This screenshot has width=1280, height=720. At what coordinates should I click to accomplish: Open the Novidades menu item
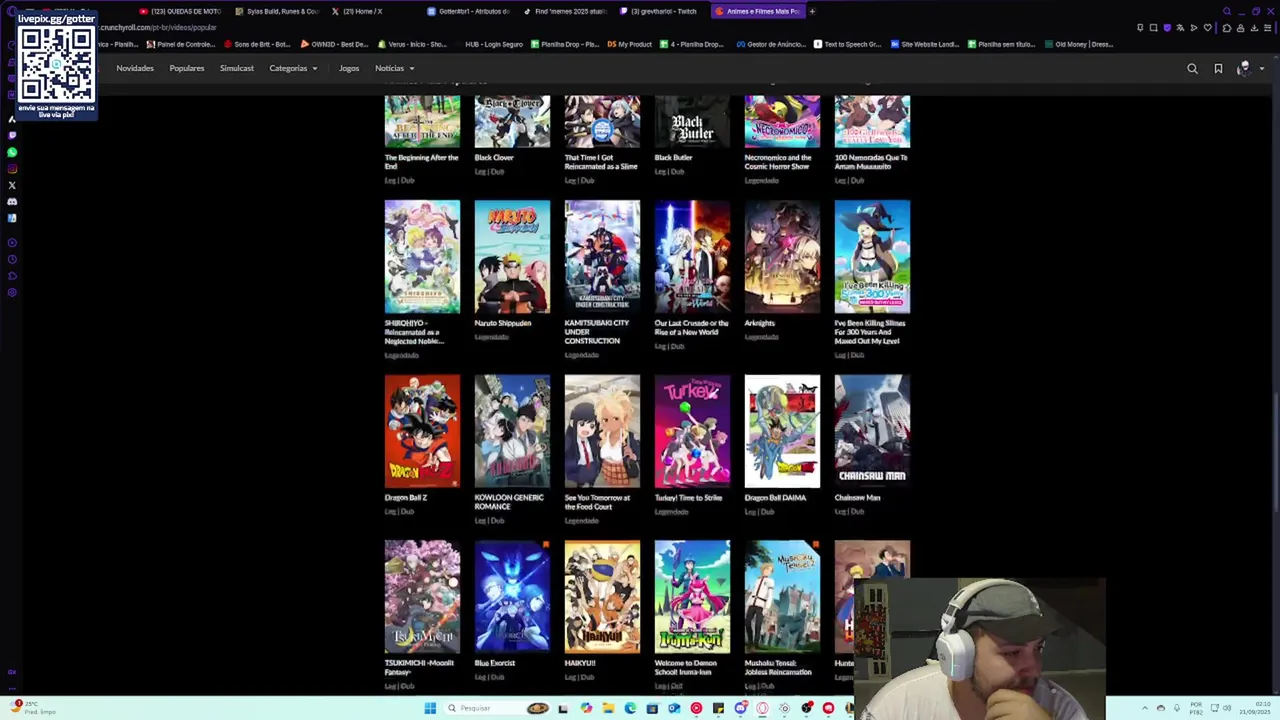click(x=135, y=68)
